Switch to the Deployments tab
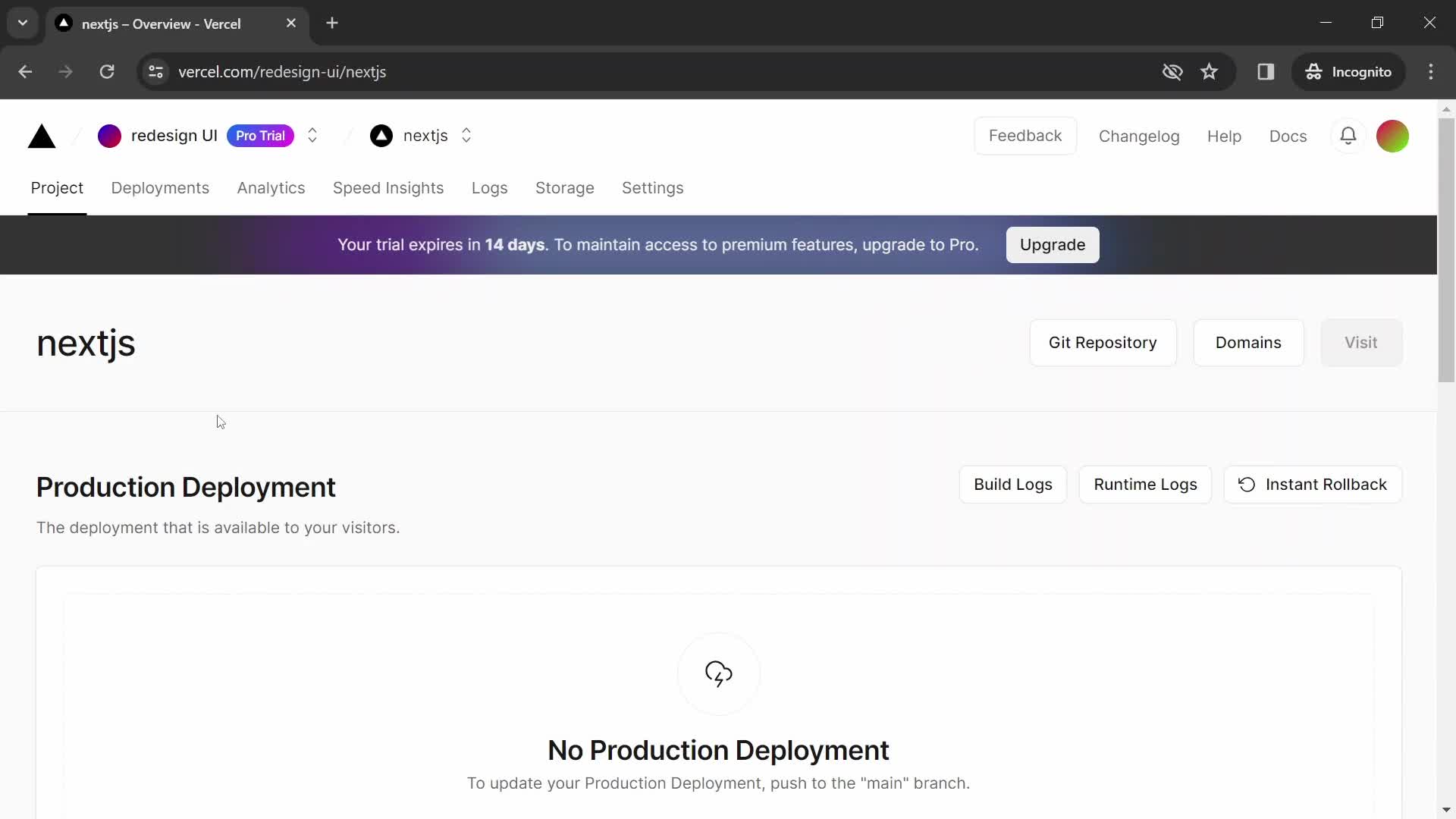Viewport: 1456px width, 819px height. 160,188
